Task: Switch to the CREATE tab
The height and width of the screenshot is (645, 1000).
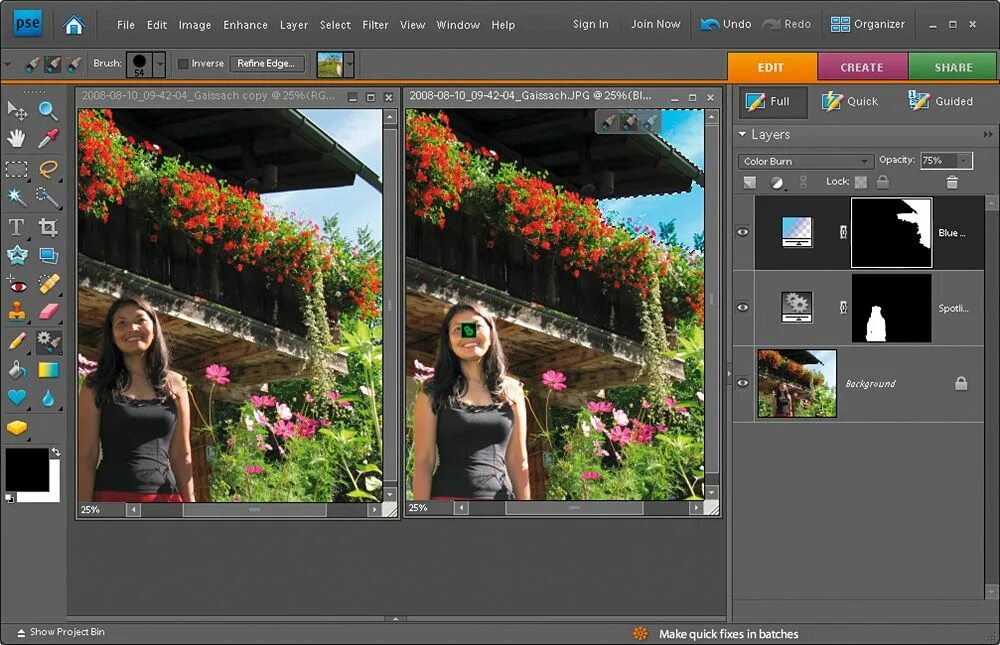Action: click(862, 67)
